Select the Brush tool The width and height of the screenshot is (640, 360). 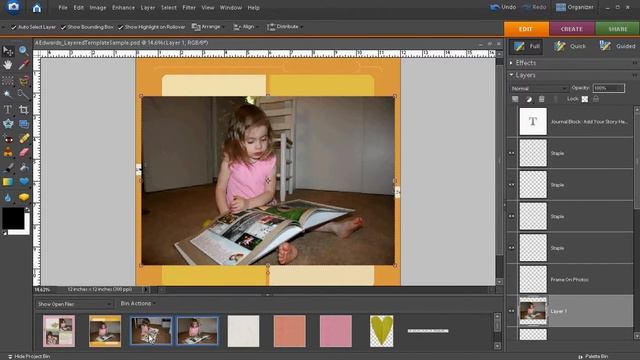[8, 168]
